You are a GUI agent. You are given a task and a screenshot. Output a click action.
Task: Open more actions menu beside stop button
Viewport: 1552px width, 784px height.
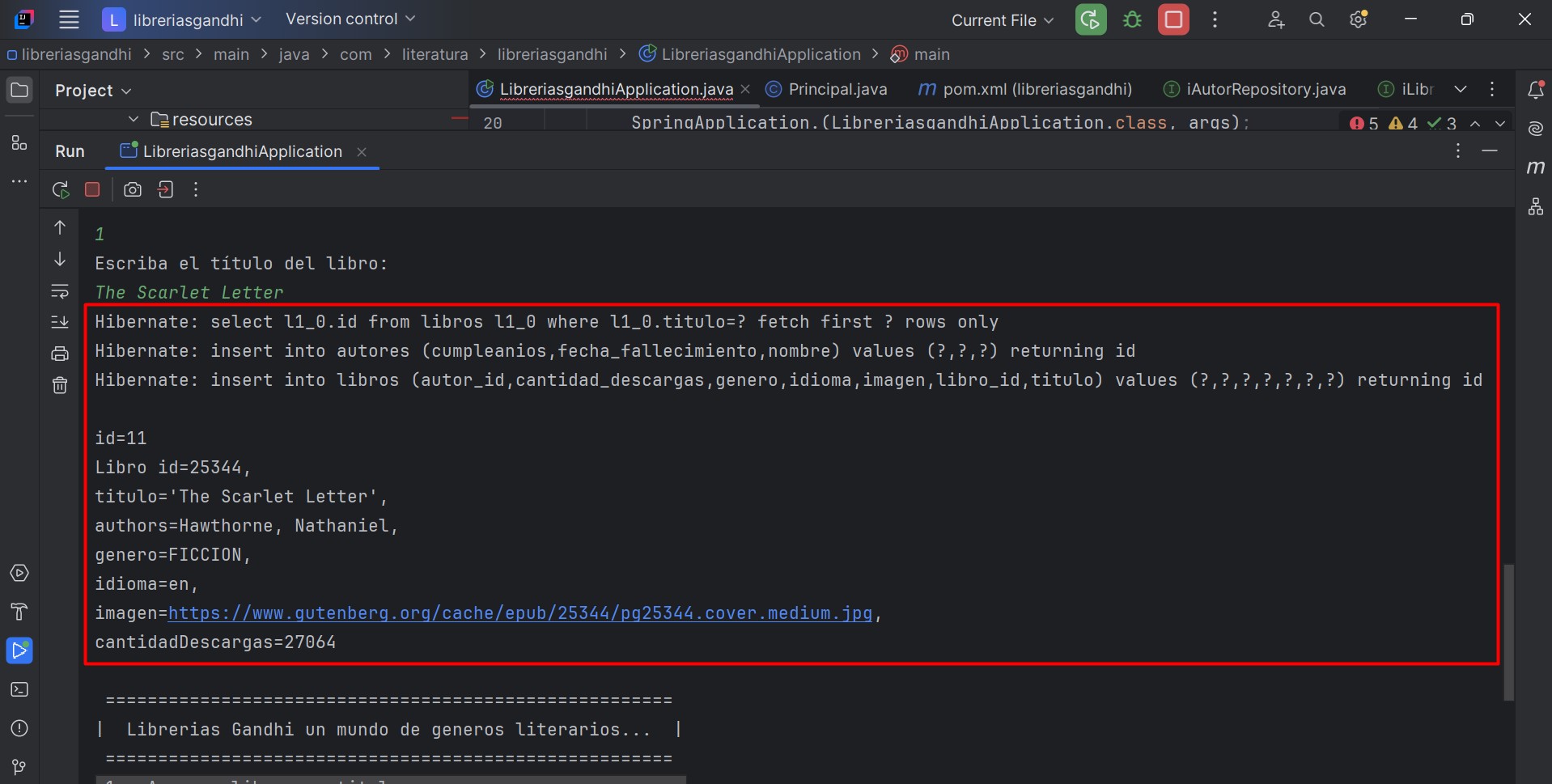[1215, 19]
